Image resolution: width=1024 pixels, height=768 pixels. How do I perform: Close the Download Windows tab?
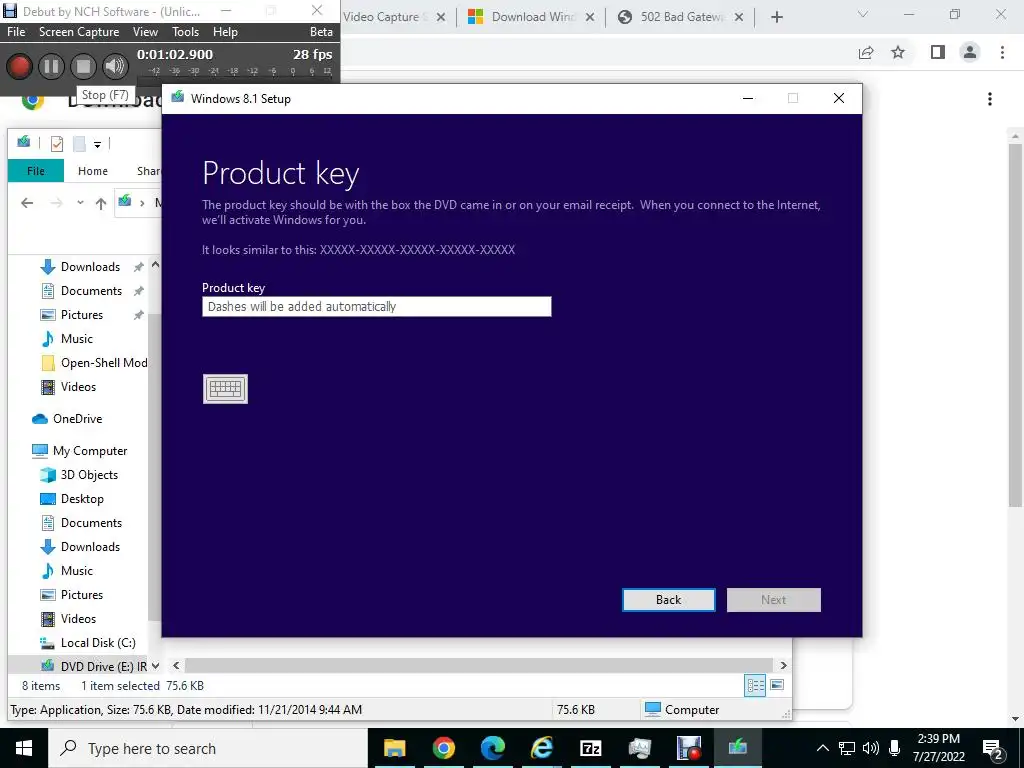590,18
